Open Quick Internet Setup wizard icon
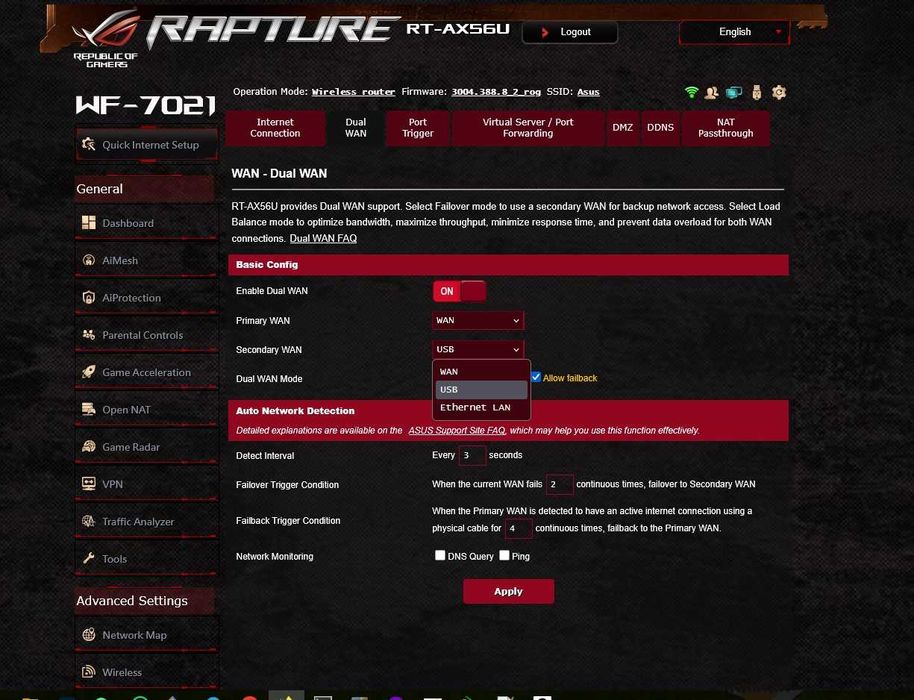The height and width of the screenshot is (700, 914). (x=89, y=144)
